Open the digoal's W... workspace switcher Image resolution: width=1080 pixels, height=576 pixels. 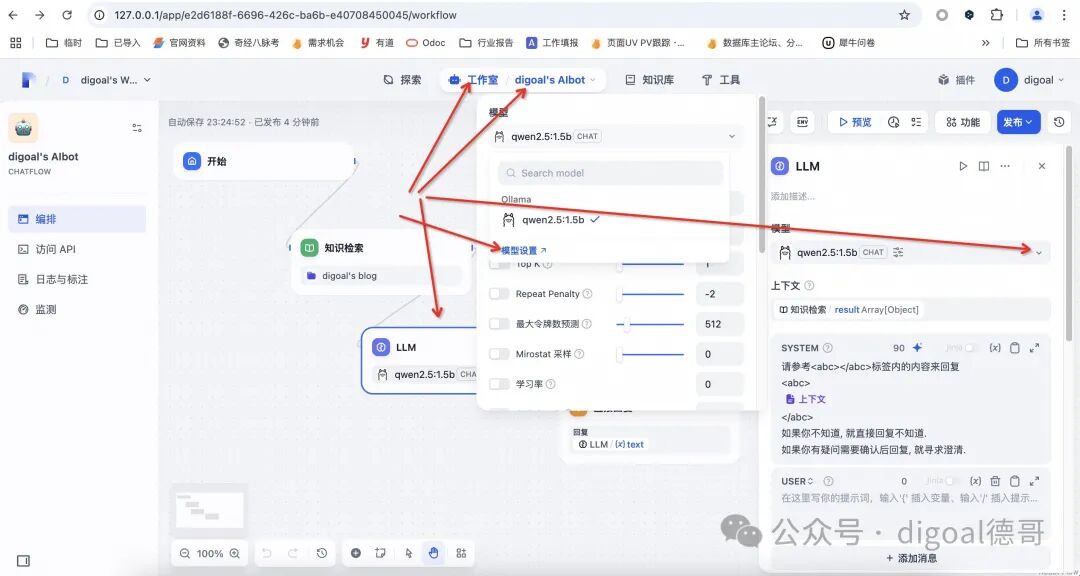105,80
